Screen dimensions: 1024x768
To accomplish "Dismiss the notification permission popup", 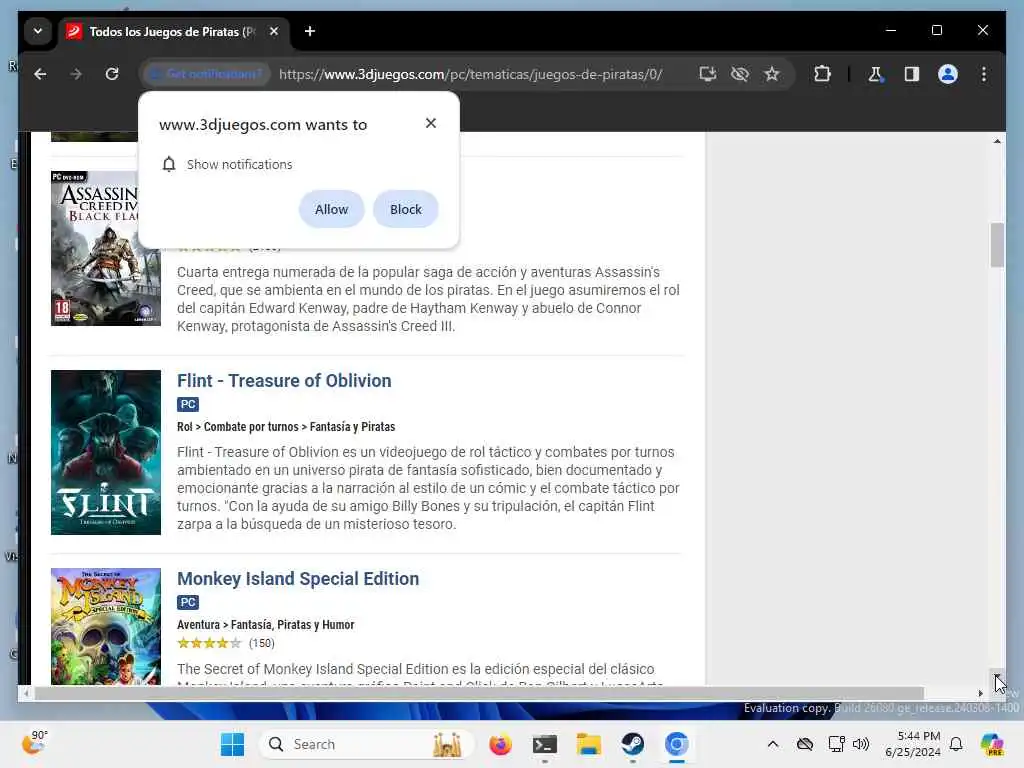I will pos(430,123).
